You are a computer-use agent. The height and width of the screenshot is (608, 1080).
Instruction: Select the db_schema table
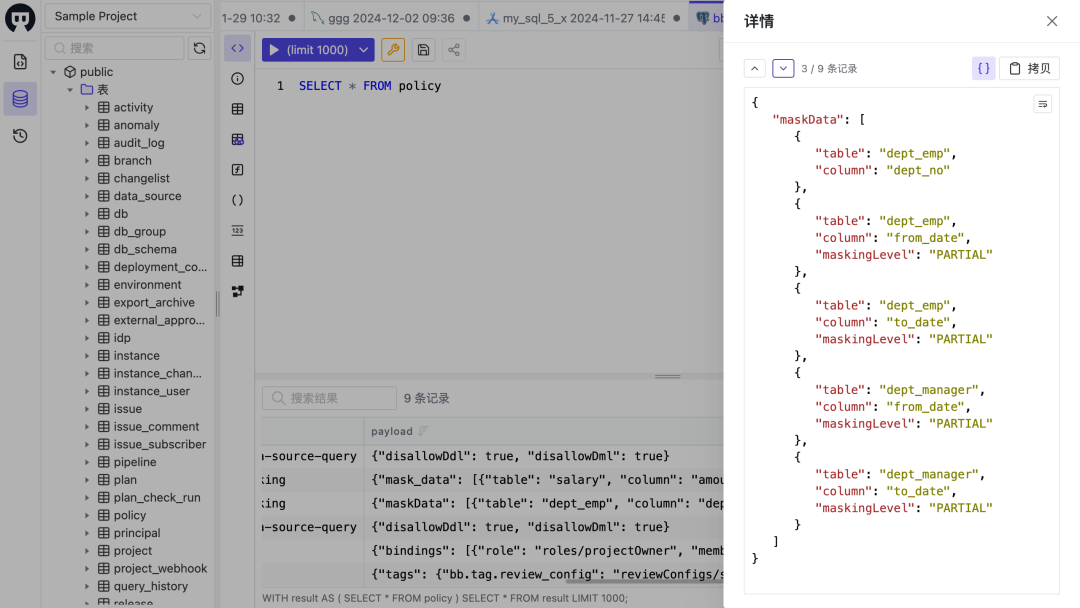pos(145,249)
